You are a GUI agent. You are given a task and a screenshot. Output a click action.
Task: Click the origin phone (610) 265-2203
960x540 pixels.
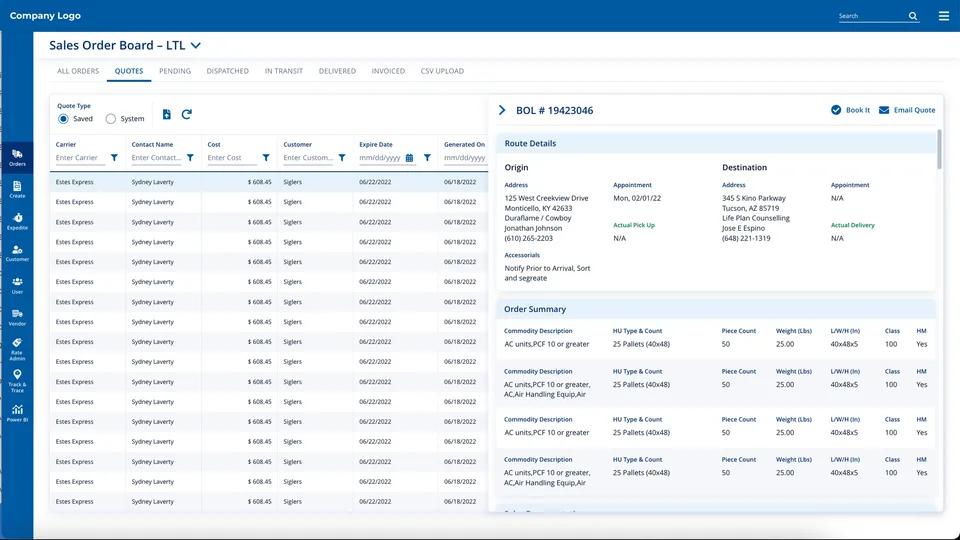(528, 238)
